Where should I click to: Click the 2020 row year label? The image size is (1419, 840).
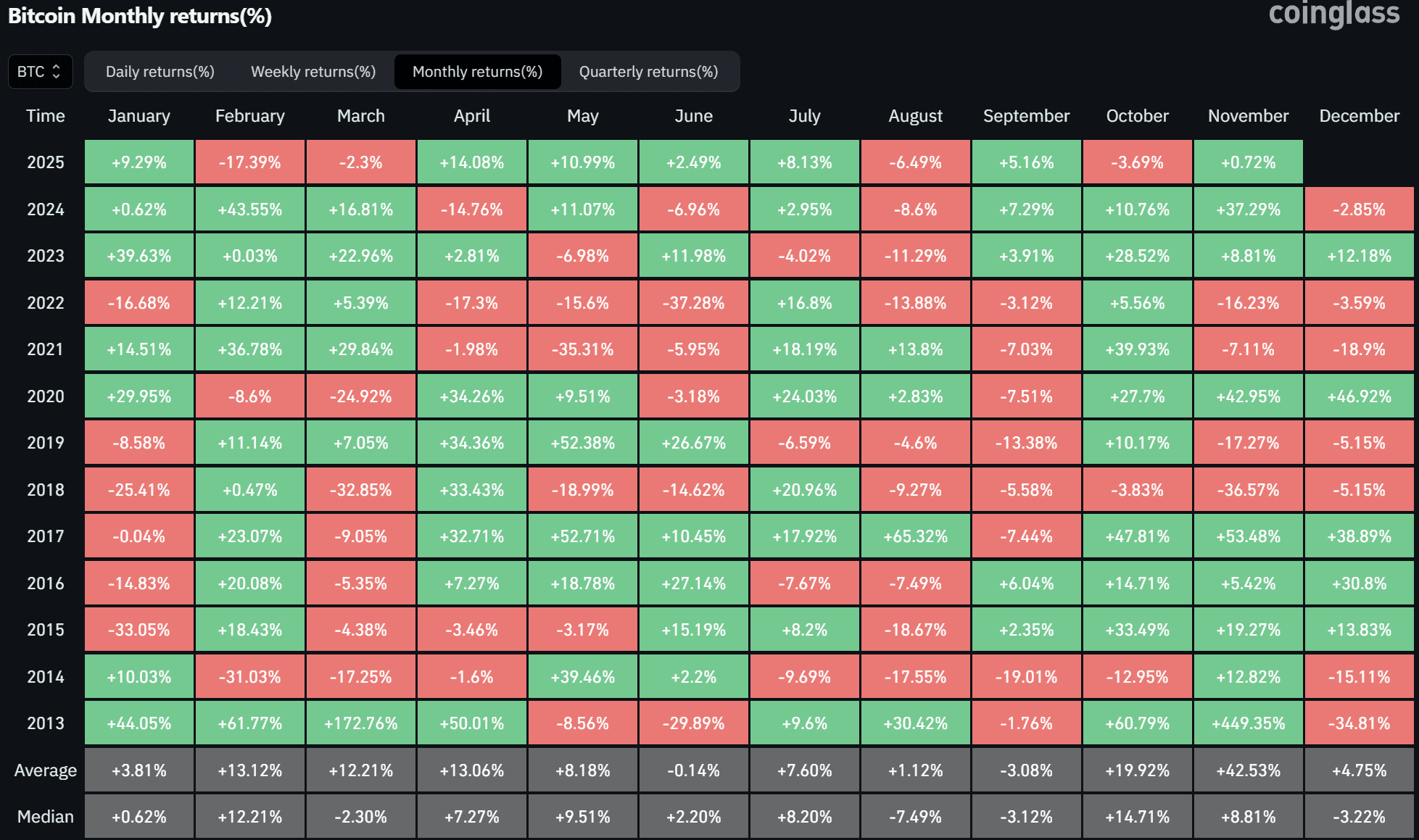pyautogui.click(x=45, y=396)
